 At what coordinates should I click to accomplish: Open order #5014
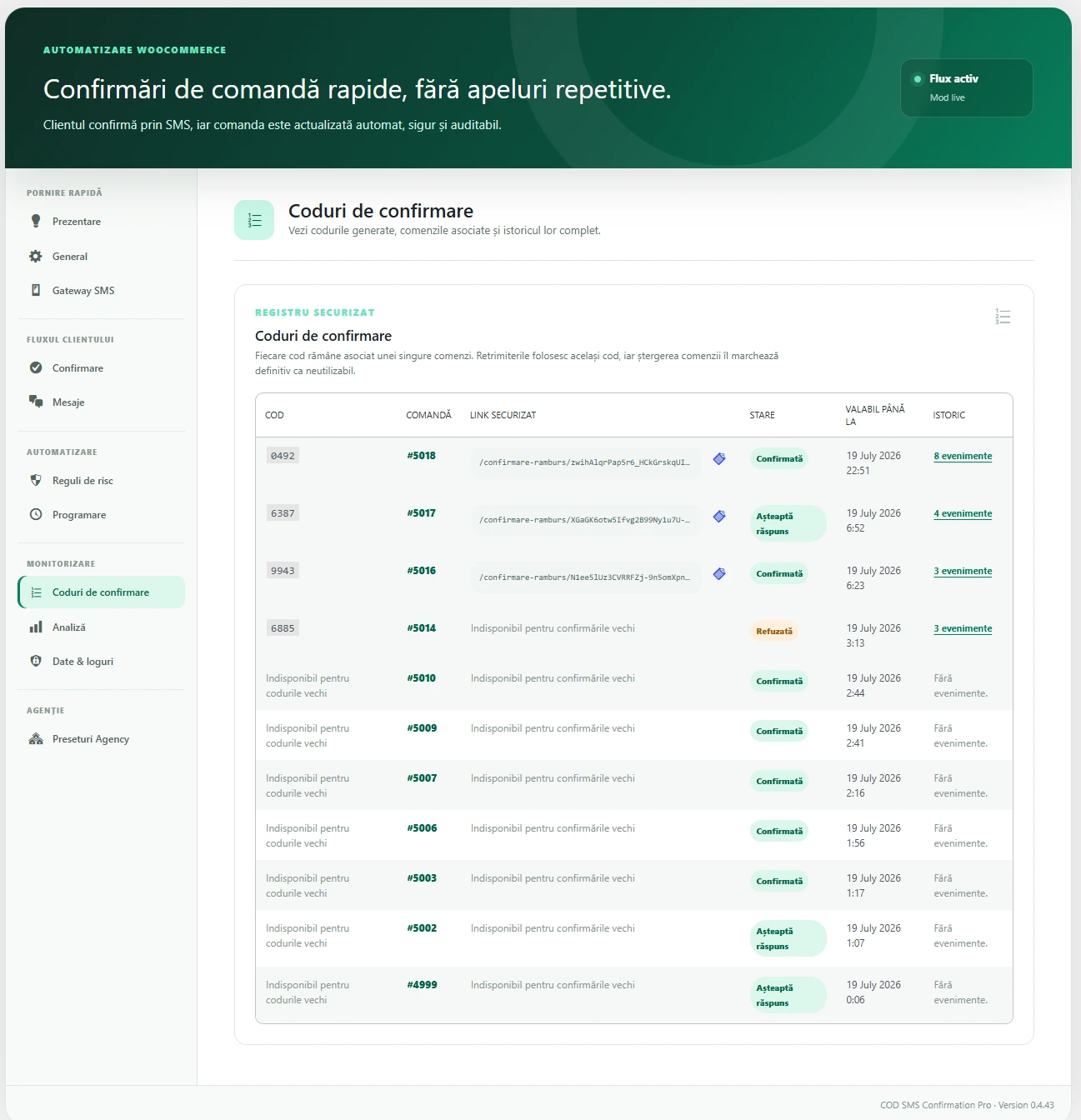pyautogui.click(x=422, y=628)
